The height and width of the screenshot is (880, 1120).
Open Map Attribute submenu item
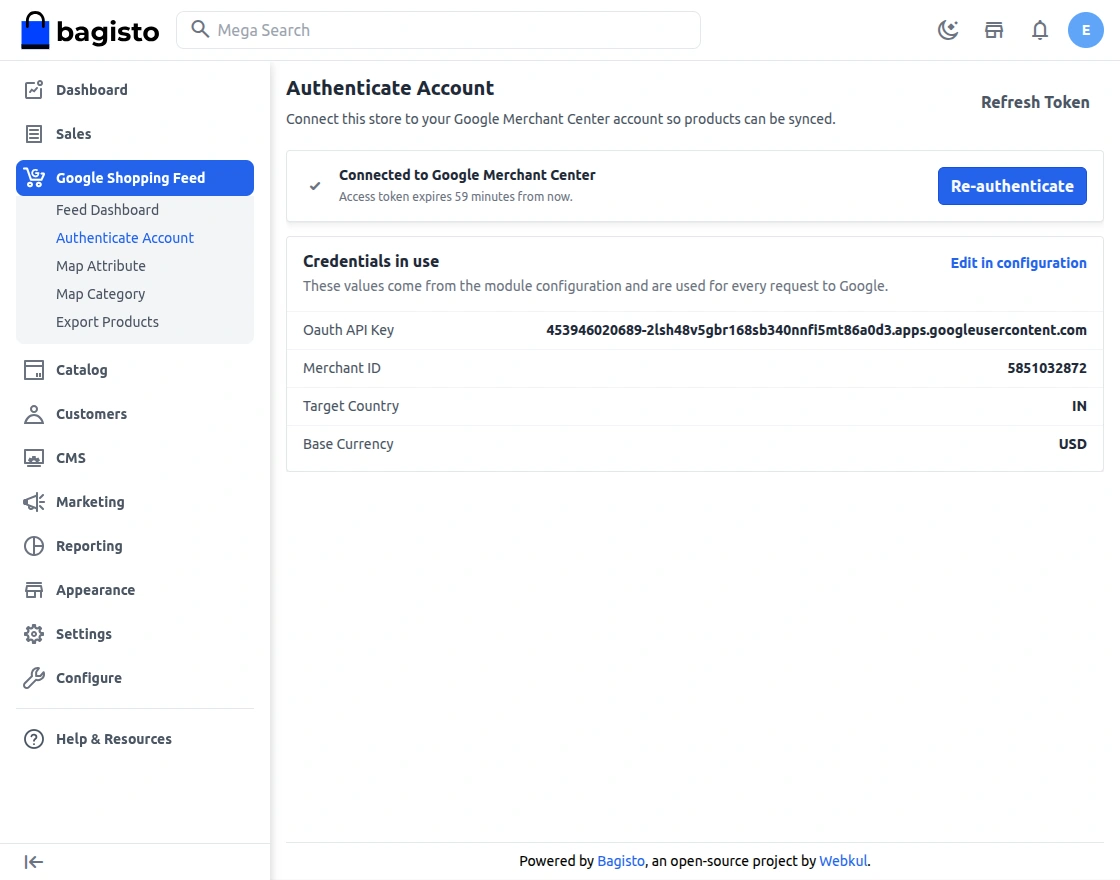[x=101, y=266]
